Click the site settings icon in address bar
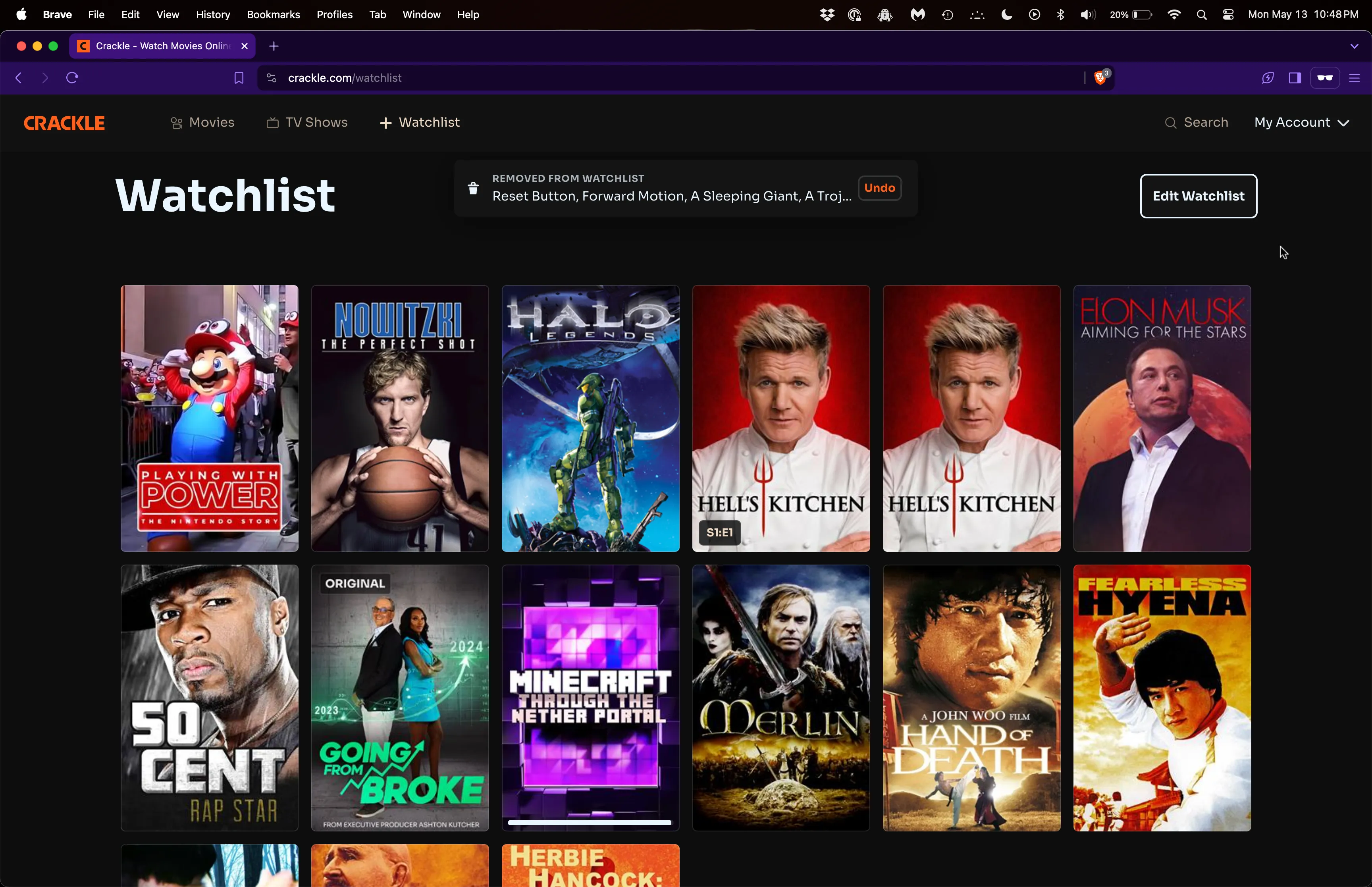1372x887 pixels. (x=272, y=78)
